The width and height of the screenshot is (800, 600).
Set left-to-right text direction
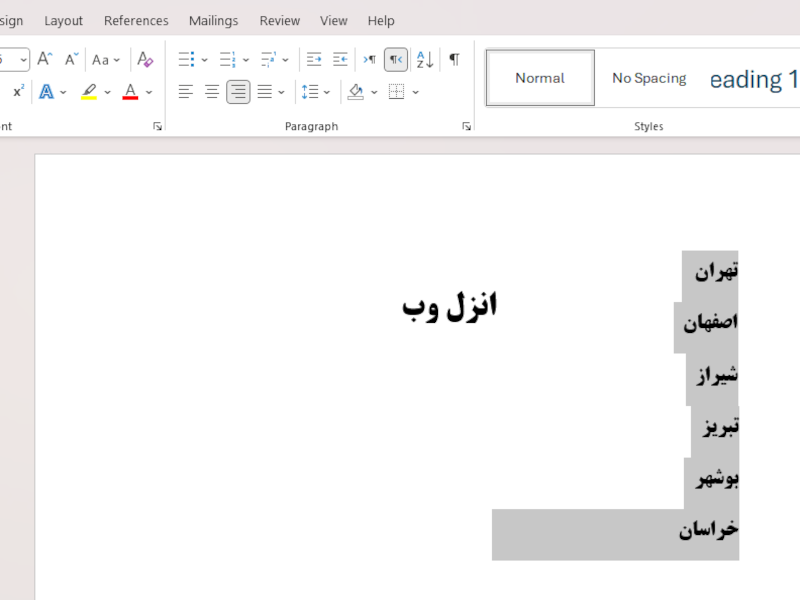click(x=370, y=59)
